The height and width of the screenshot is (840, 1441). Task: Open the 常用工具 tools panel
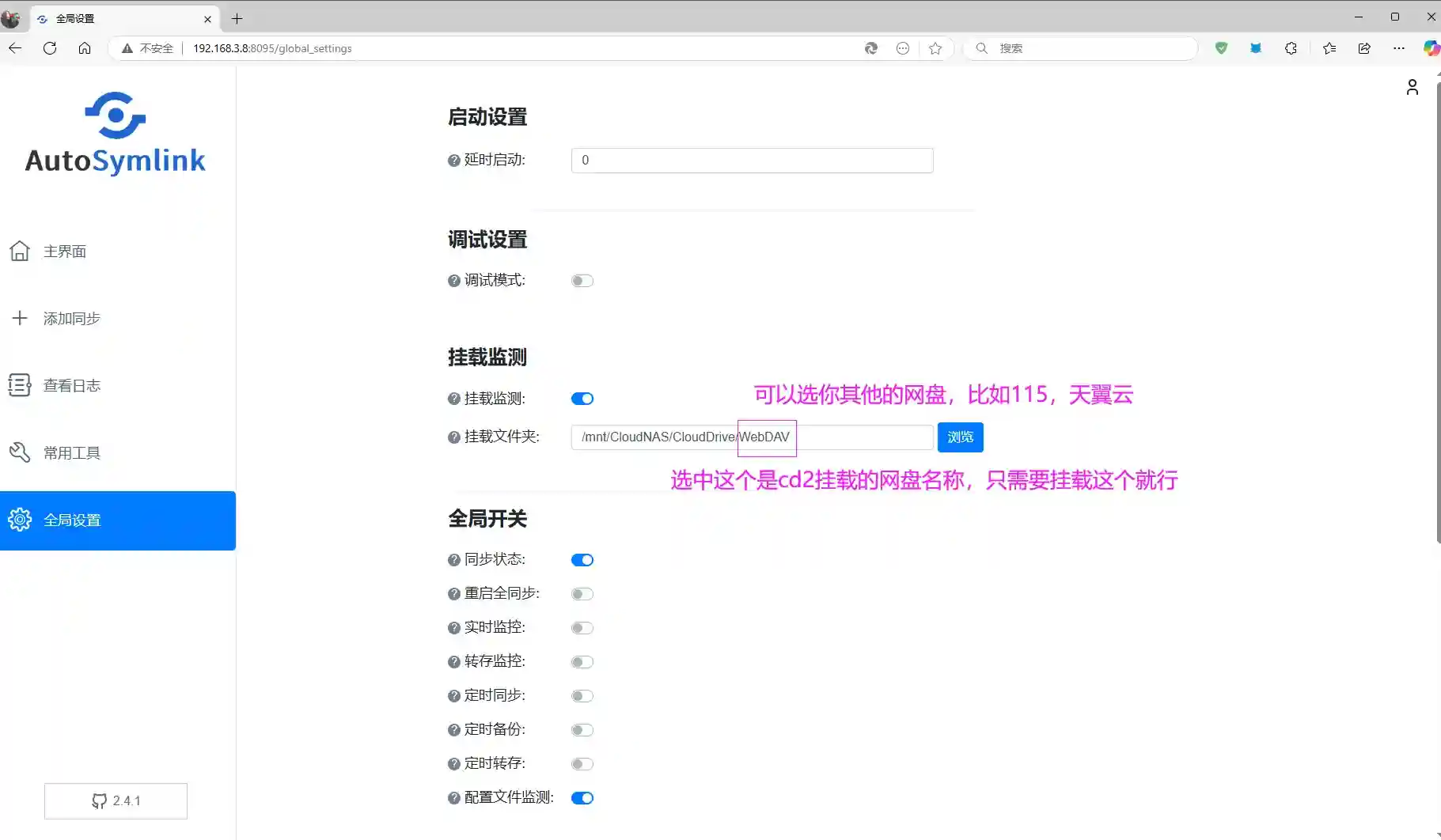pos(72,452)
